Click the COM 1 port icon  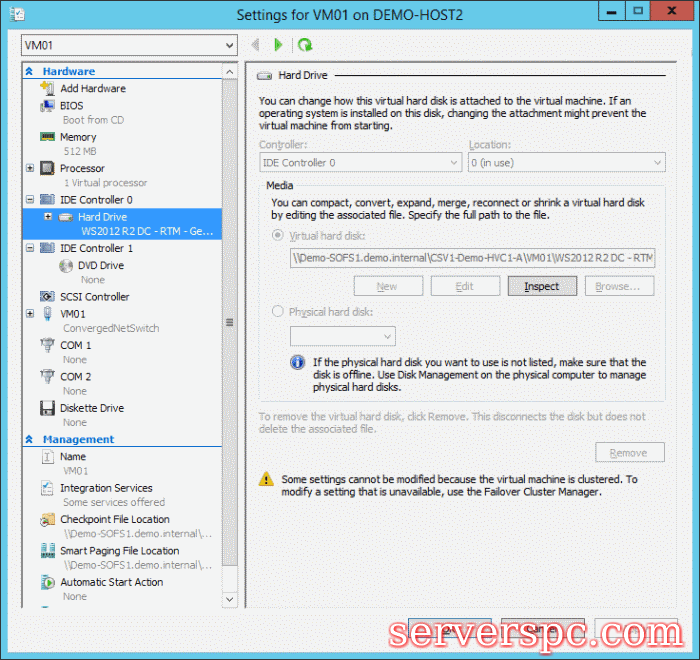coord(47,346)
